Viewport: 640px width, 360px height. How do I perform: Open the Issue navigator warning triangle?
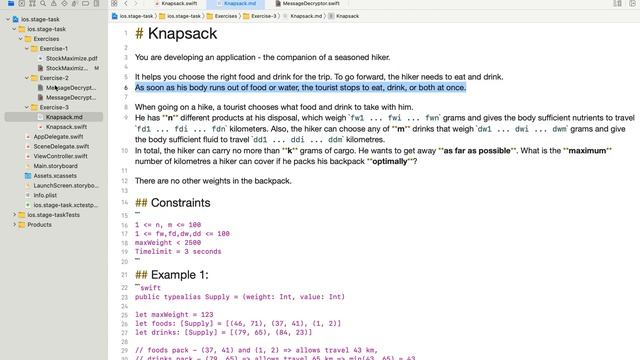53,3
